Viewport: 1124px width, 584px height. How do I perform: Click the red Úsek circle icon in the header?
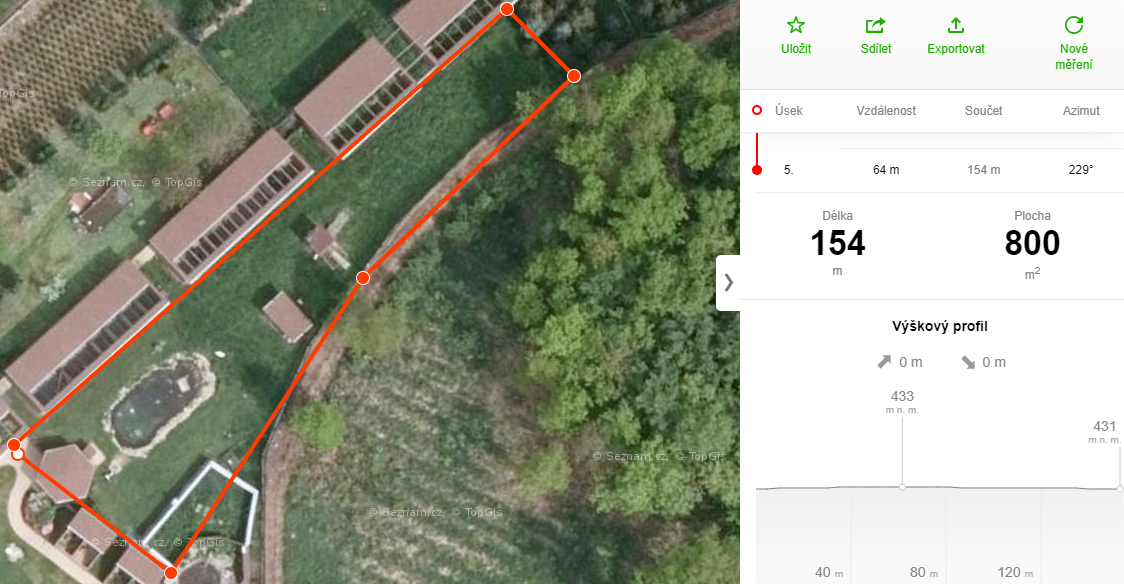(x=757, y=110)
